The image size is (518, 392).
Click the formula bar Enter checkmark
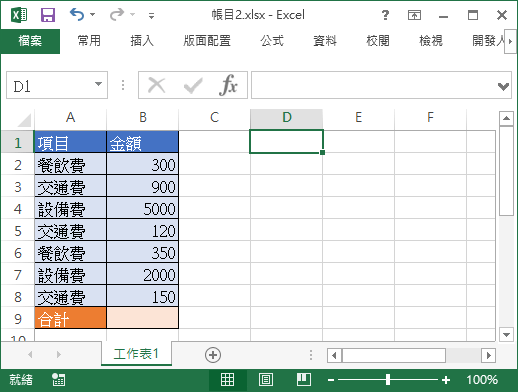click(193, 85)
